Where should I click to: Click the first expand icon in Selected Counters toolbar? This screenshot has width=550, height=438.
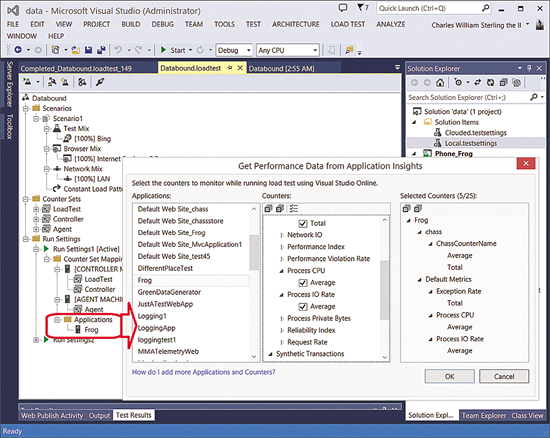pyautogui.click(x=407, y=209)
